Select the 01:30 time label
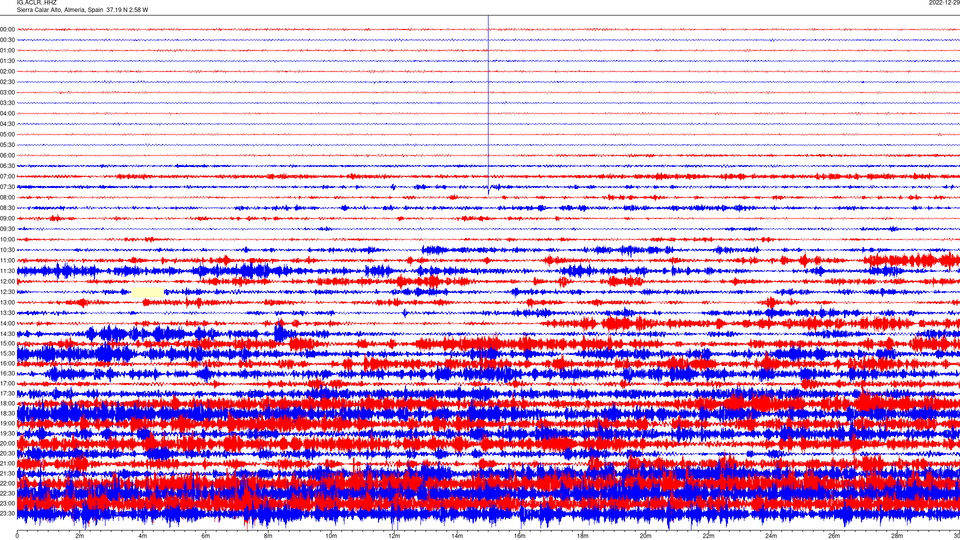The image size is (960, 540). coord(8,61)
